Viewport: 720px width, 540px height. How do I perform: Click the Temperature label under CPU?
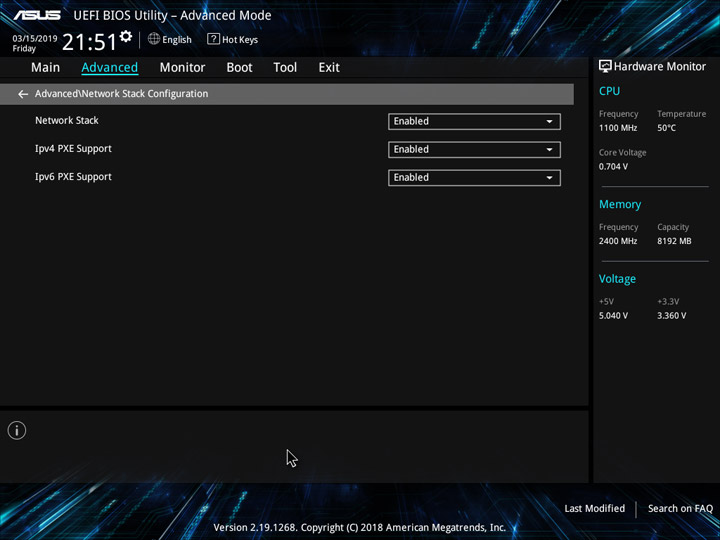pos(681,113)
